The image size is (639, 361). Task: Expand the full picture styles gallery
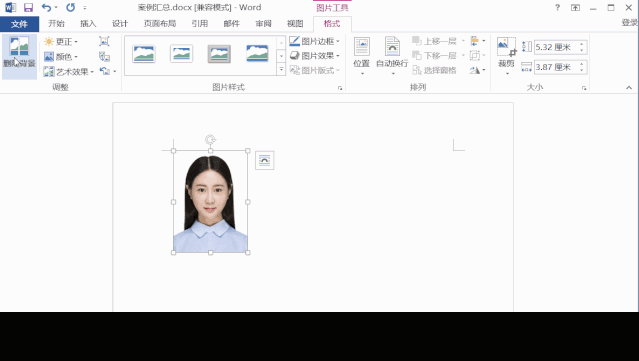[x=281, y=70]
